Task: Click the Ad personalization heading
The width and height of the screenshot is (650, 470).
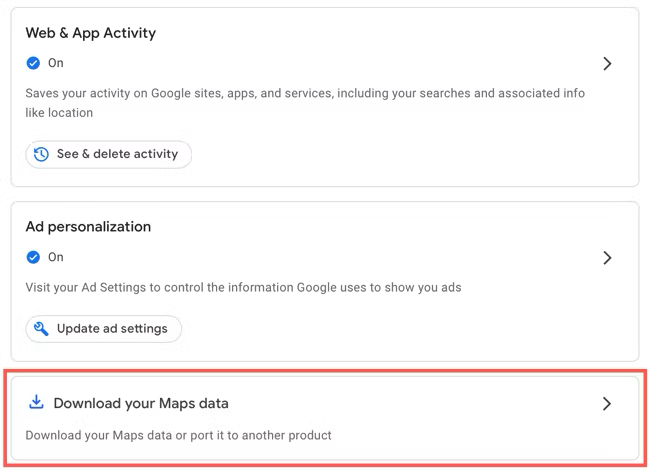Action: click(x=88, y=227)
